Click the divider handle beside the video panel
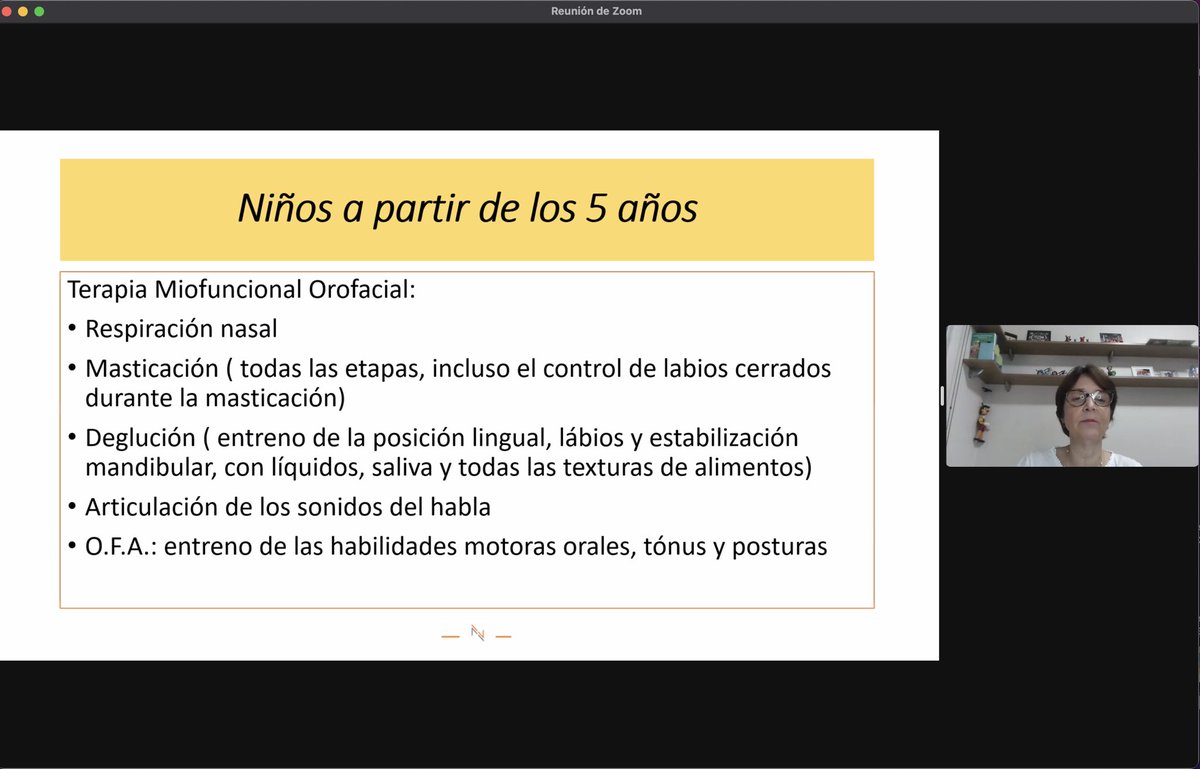Image resolution: width=1200 pixels, height=769 pixels. (x=942, y=395)
